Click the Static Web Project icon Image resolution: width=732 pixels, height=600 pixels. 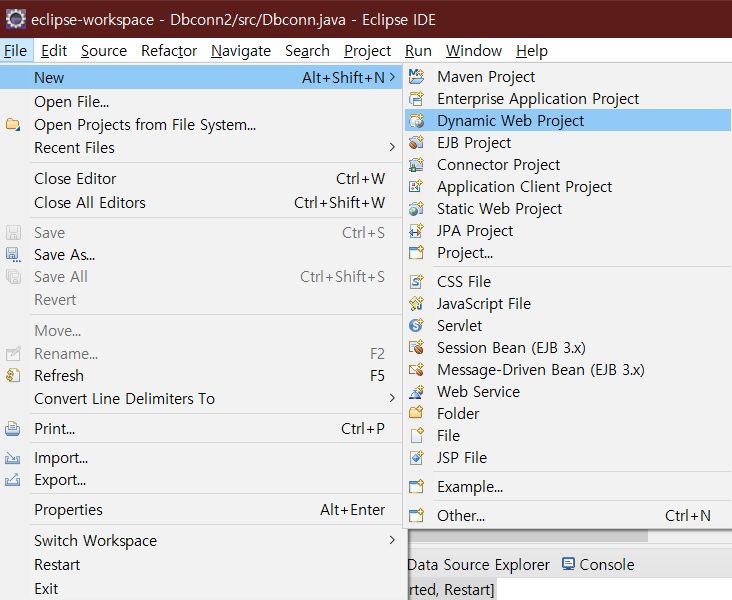tap(416, 208)
